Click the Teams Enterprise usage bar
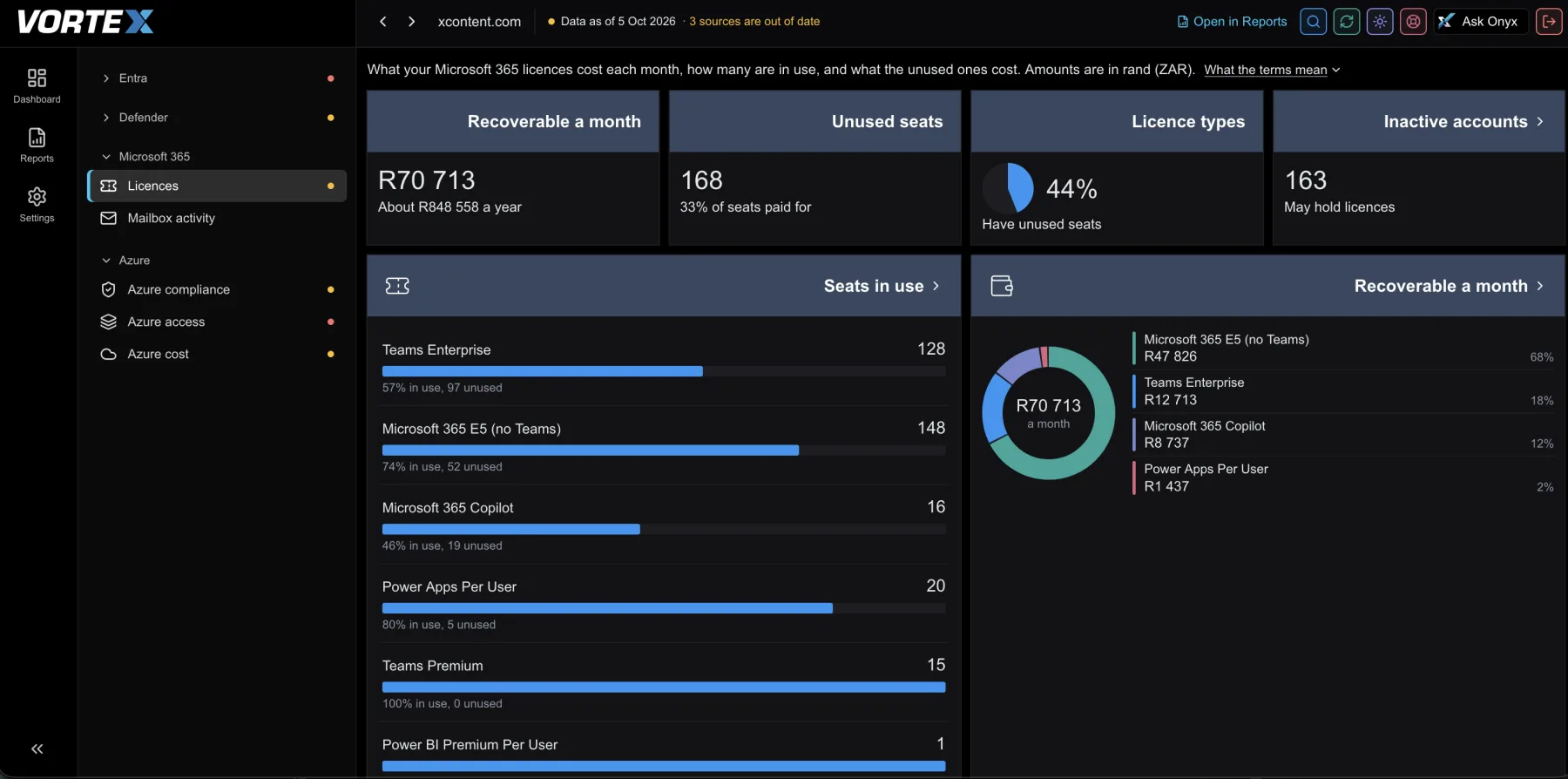 coord(664,371)
